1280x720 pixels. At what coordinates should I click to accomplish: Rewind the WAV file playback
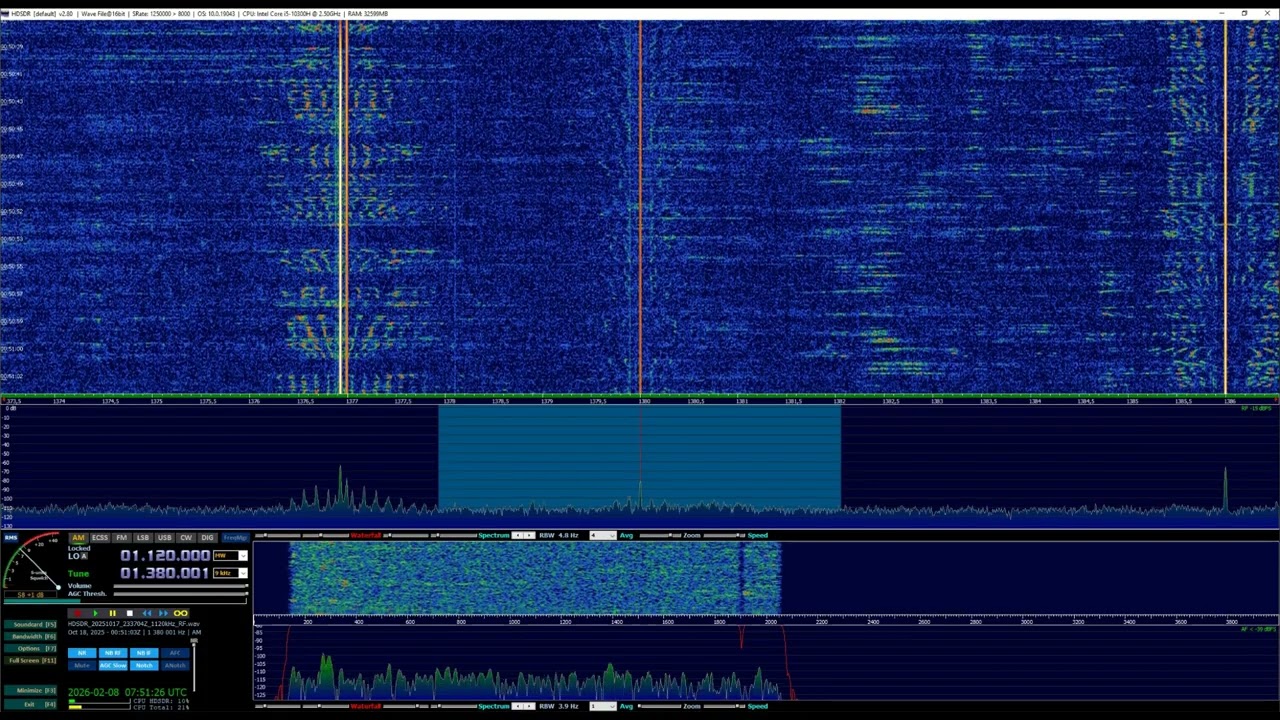[147, 613]
